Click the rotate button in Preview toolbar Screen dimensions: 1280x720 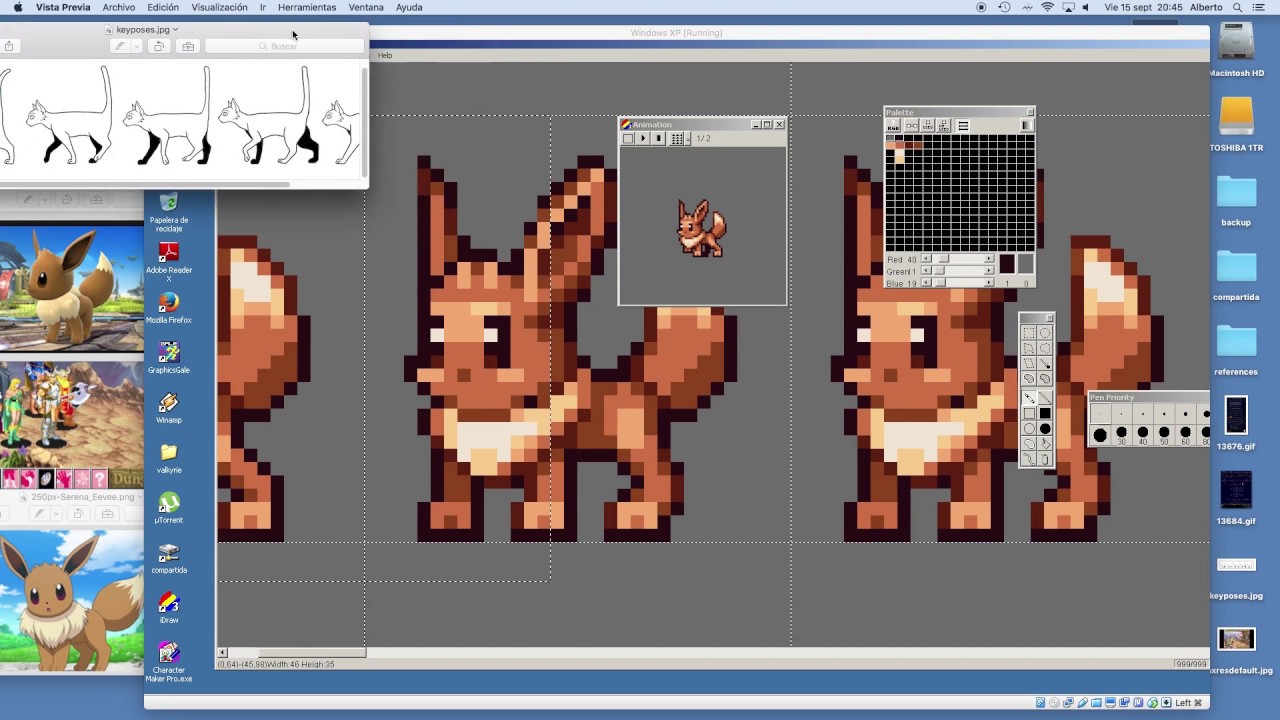[x=158, y=47]
